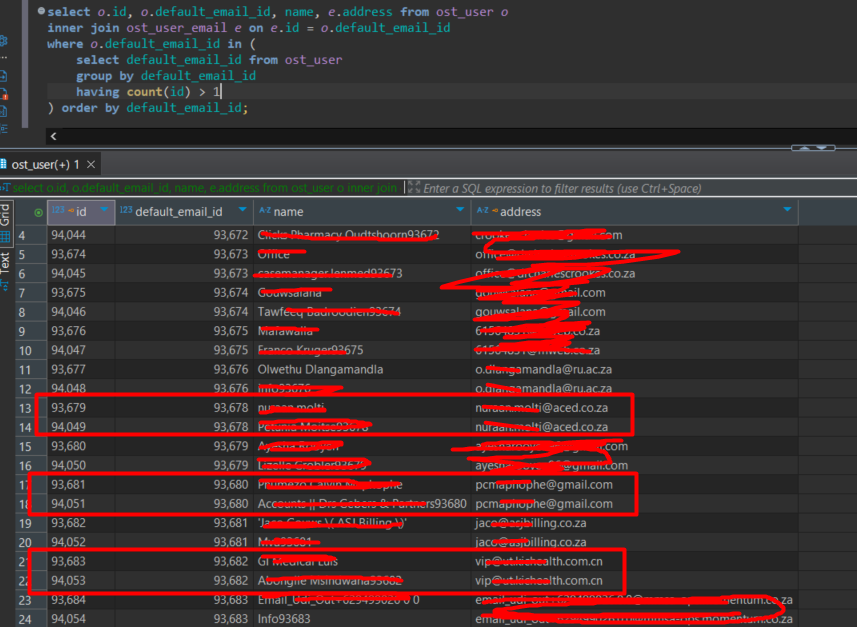Open the id column filter dropdown
The height and width of the screenshot is (627, 857).
click(104, 211)
